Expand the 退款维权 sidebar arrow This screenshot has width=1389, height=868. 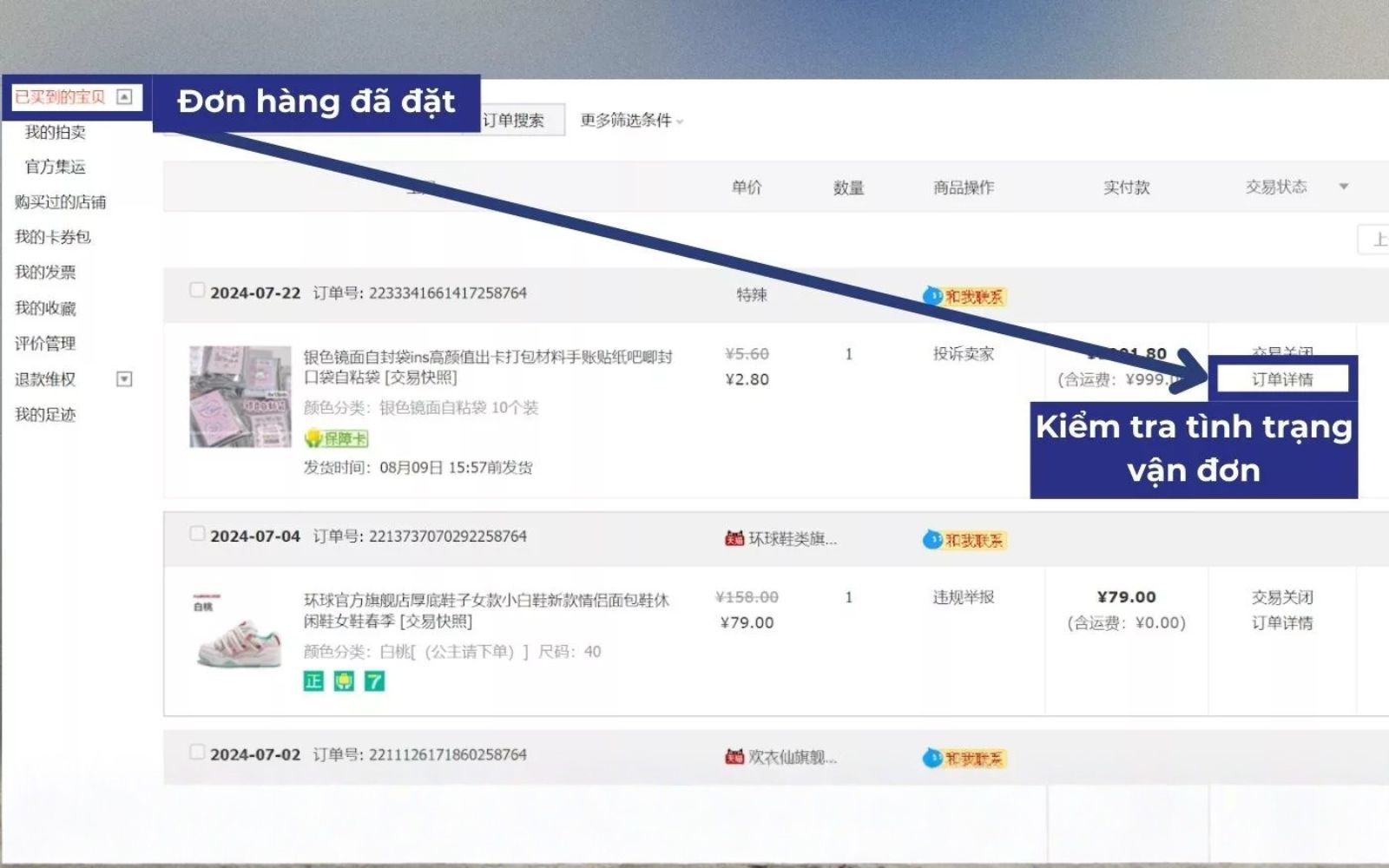(x=124, y=378)
